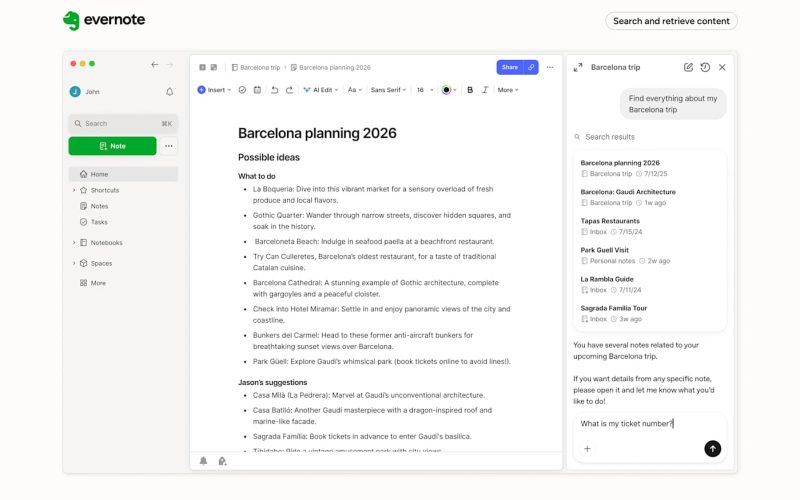
Task: Open the AI Edit dropdown
Action: pos(320,90)
